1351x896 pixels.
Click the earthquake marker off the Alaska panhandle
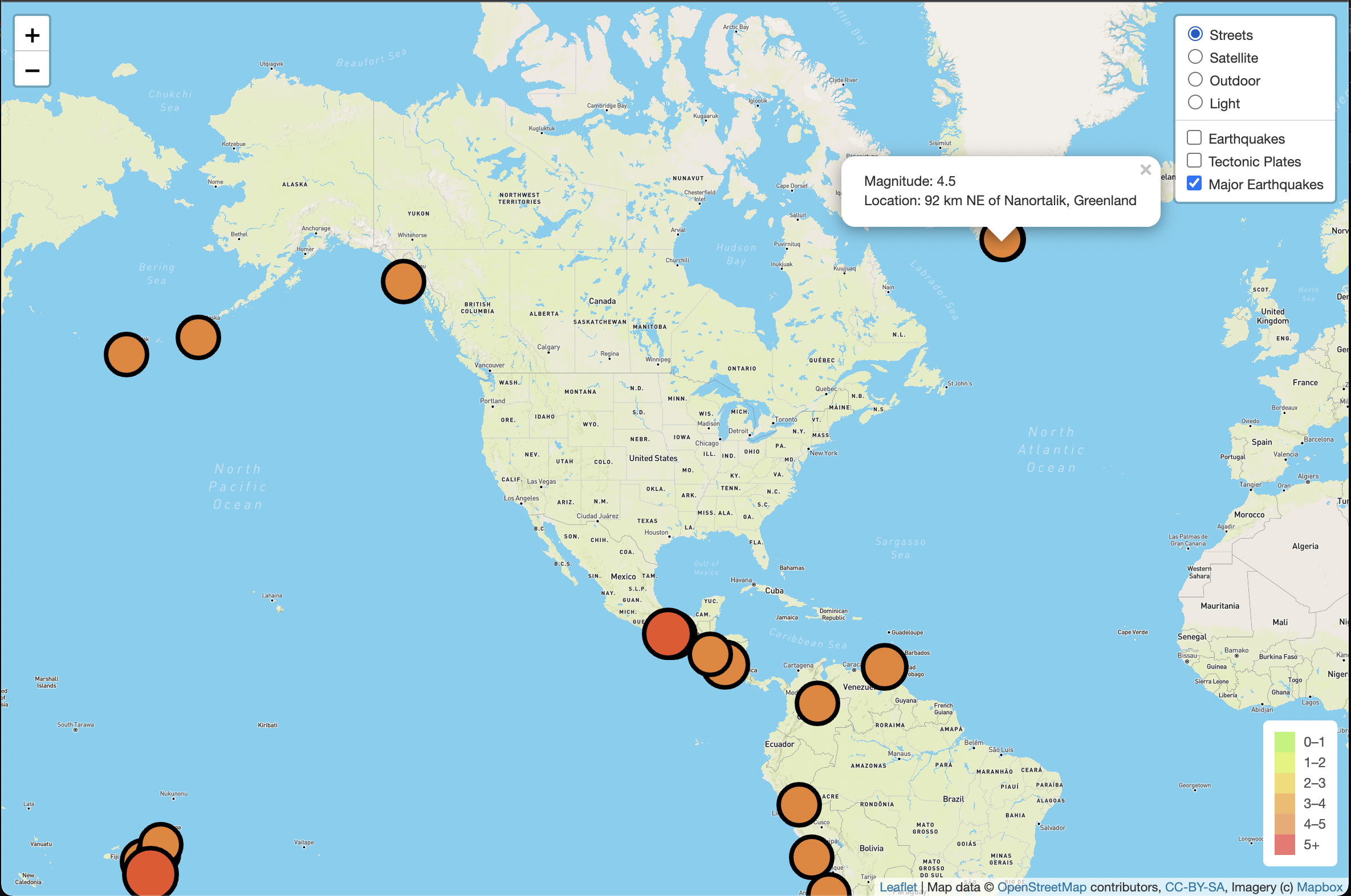pos(403,280)
